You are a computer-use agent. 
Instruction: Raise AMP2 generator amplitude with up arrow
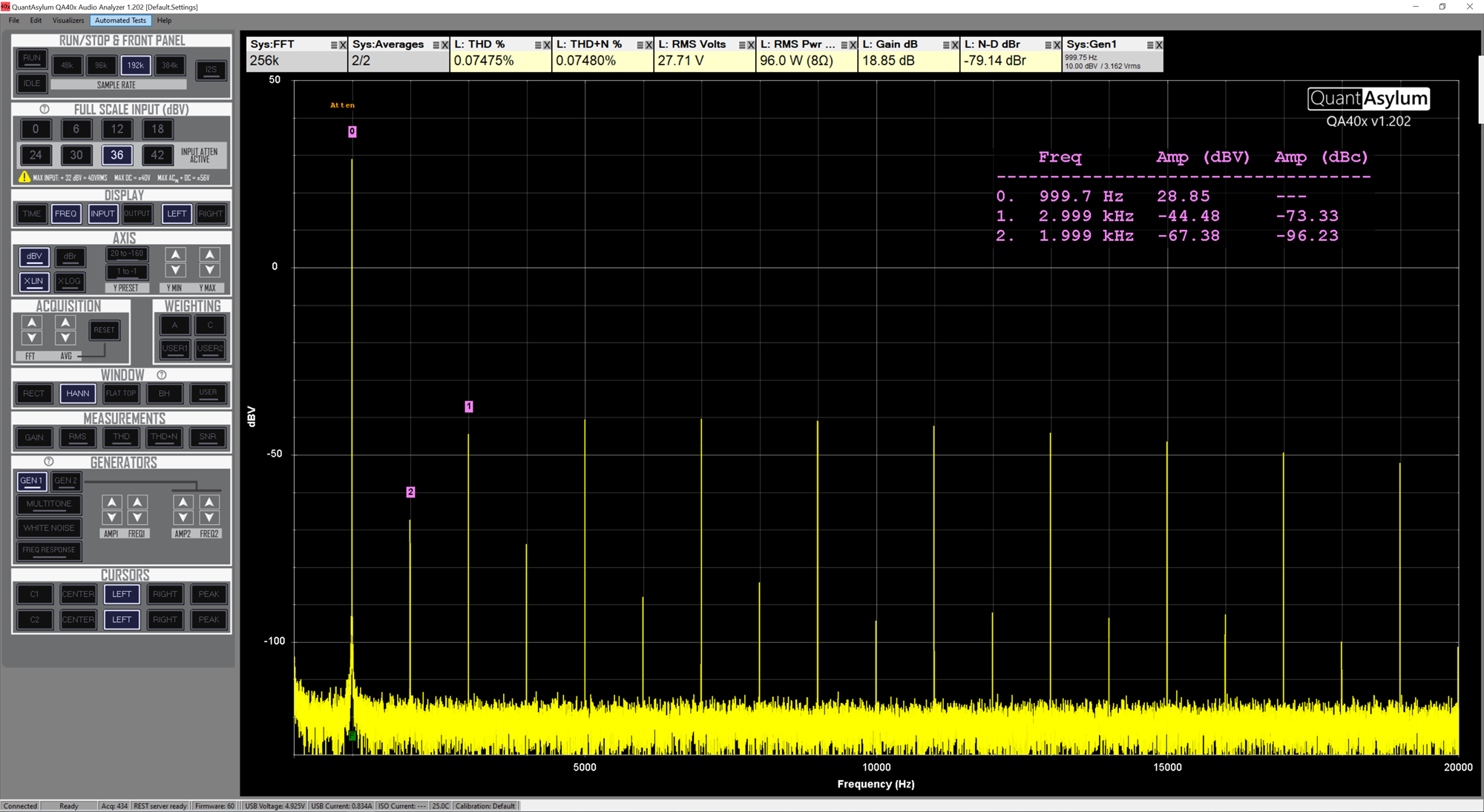(x=183, y=502)
